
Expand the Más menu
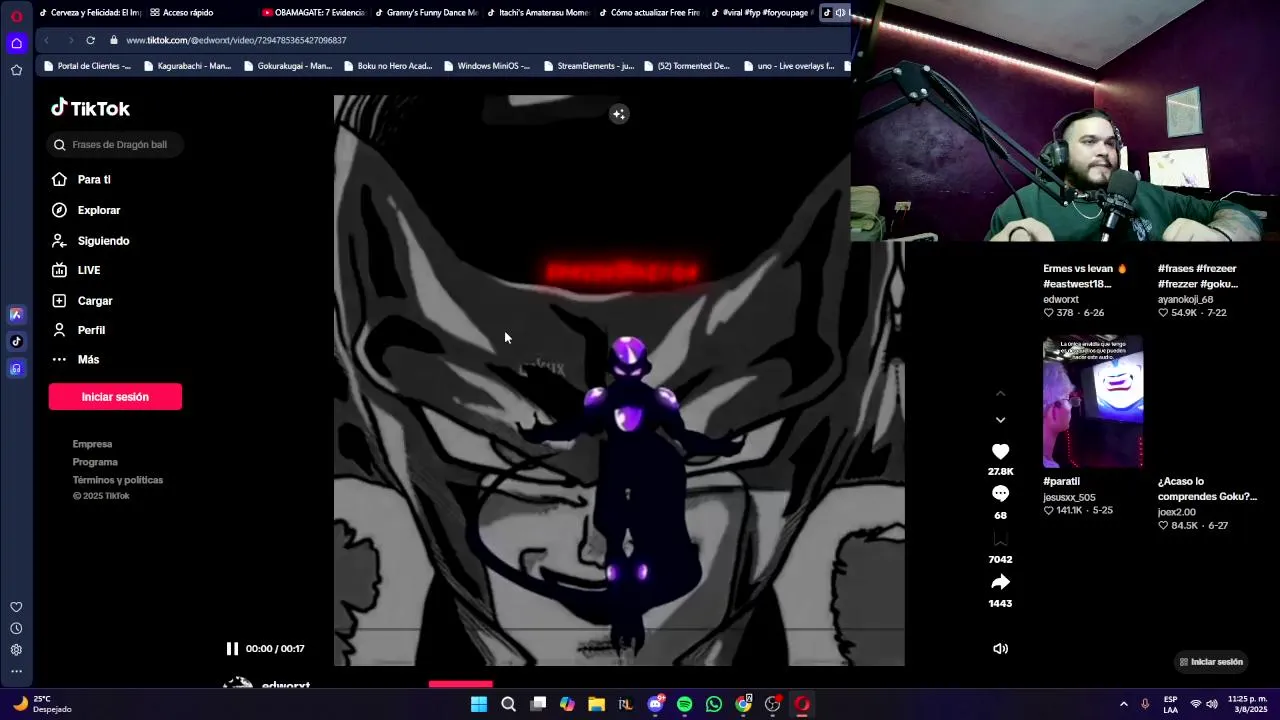(x=75, y=359)
